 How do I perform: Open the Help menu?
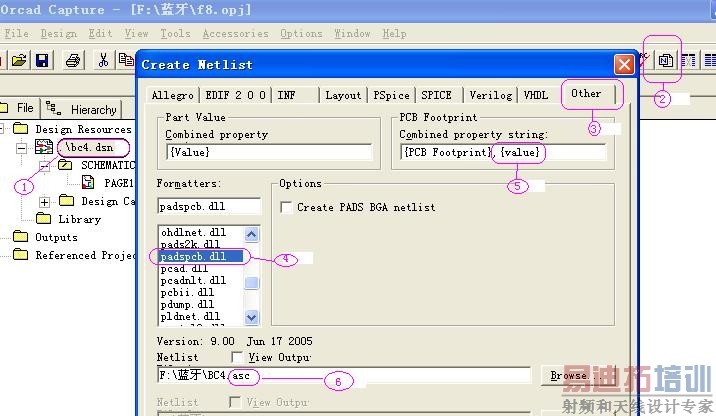(x=394, y=33)
